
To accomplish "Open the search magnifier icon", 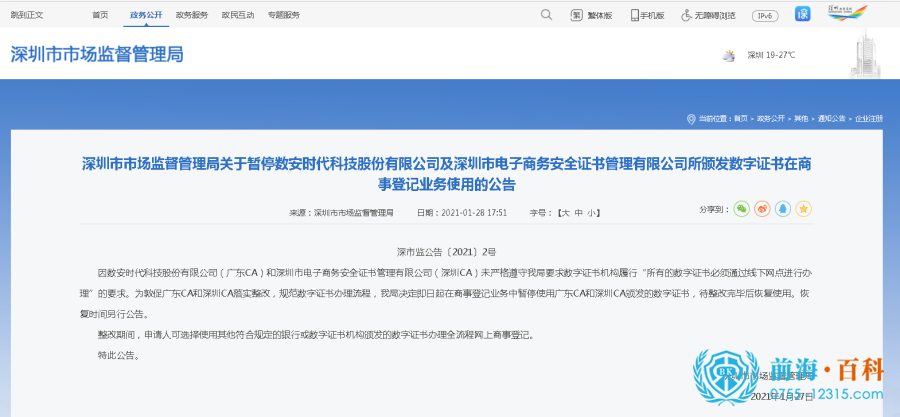I will point(546,15).
